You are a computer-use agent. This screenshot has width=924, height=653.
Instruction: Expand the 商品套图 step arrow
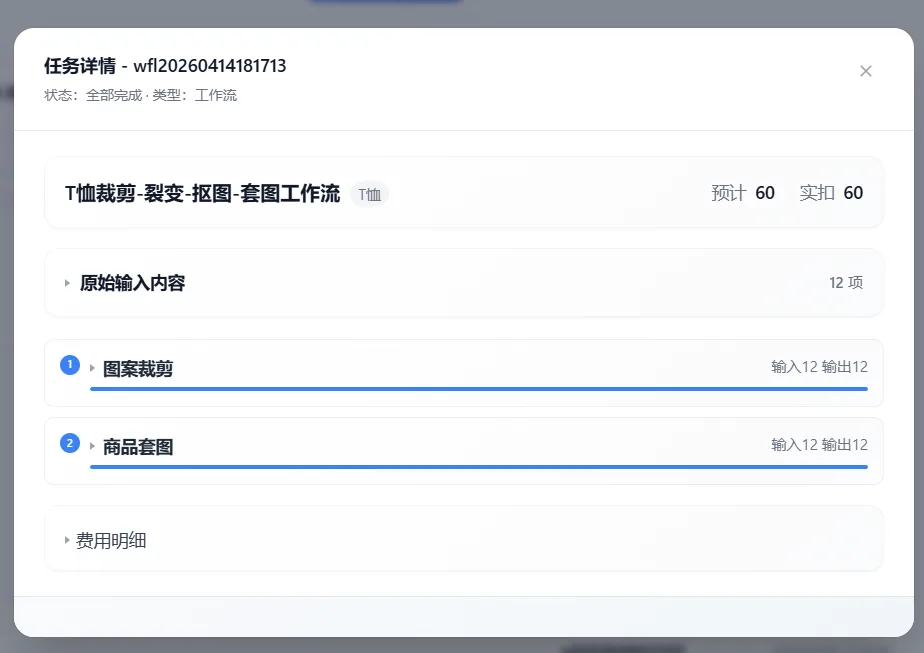point(92,446)
